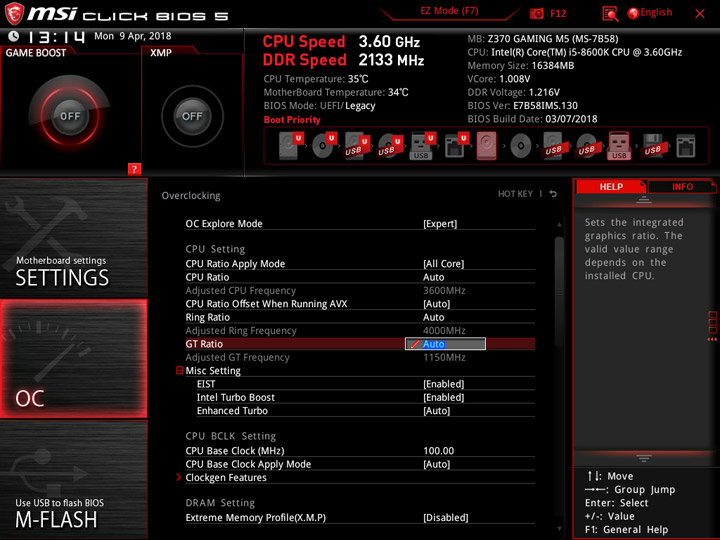Click the F12 label in the top bar

tap(558, 14)
